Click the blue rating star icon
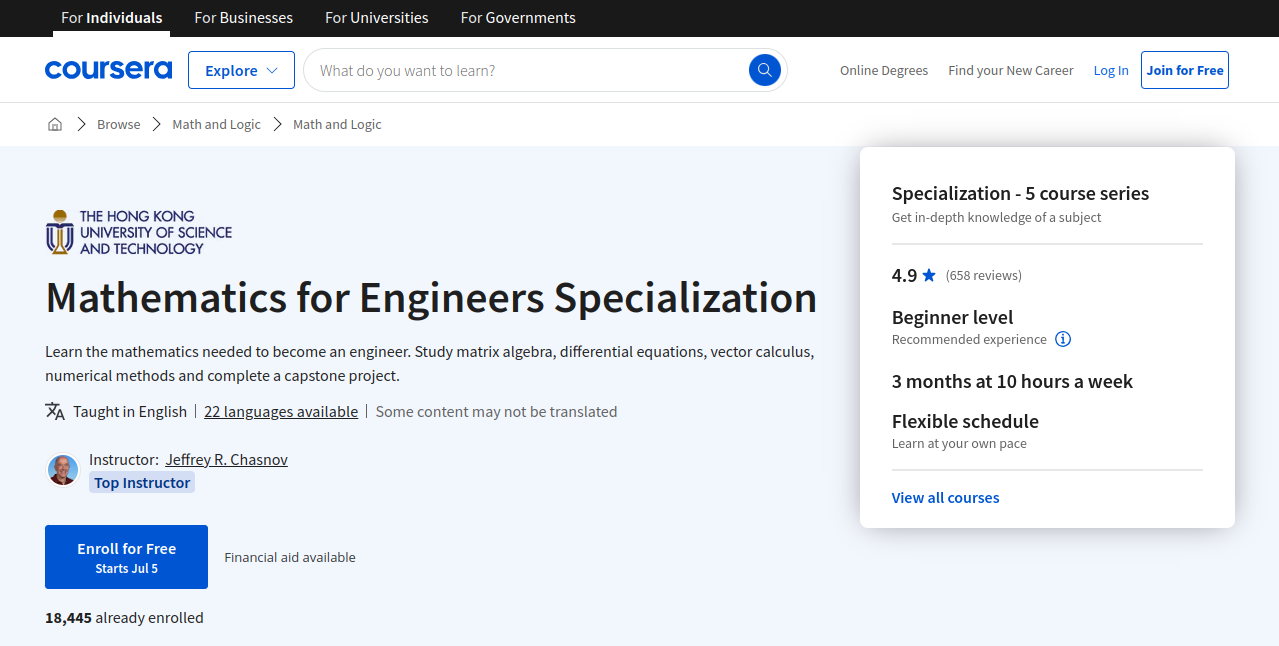1279x646 pixels. click(929, 275)
